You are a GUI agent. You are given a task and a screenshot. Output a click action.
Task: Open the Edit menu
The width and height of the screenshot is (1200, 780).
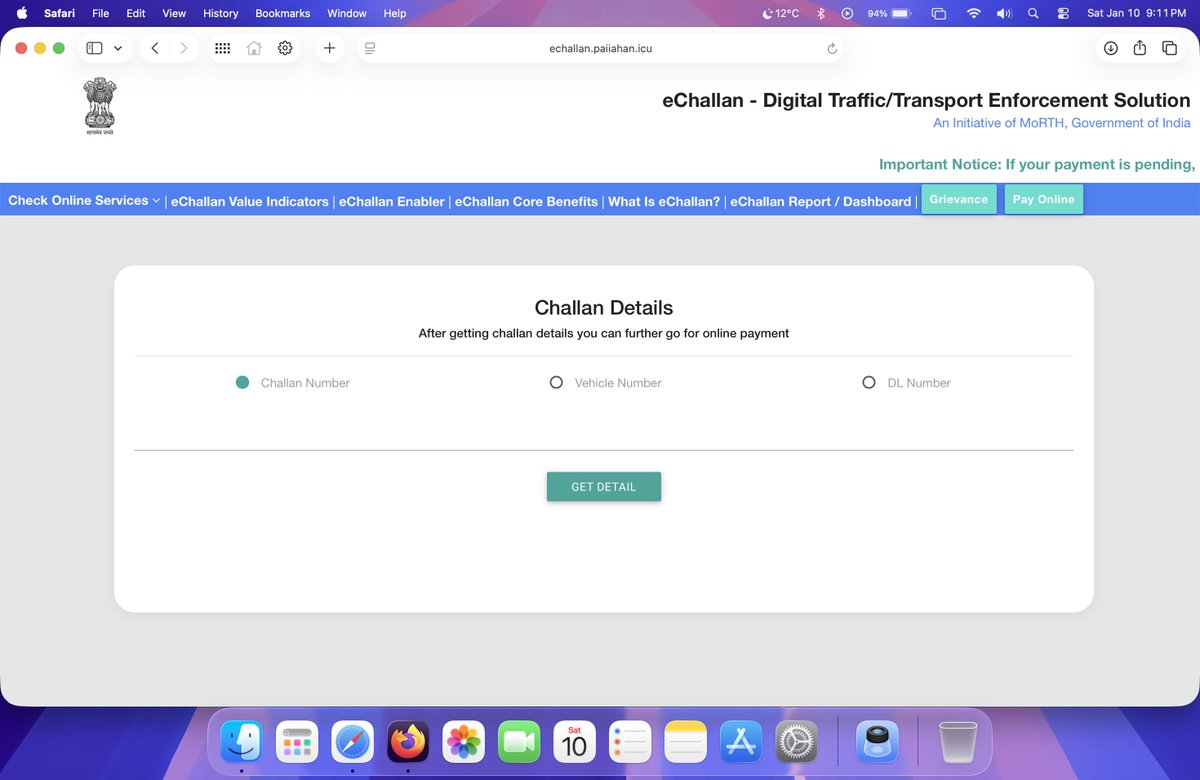136,13
